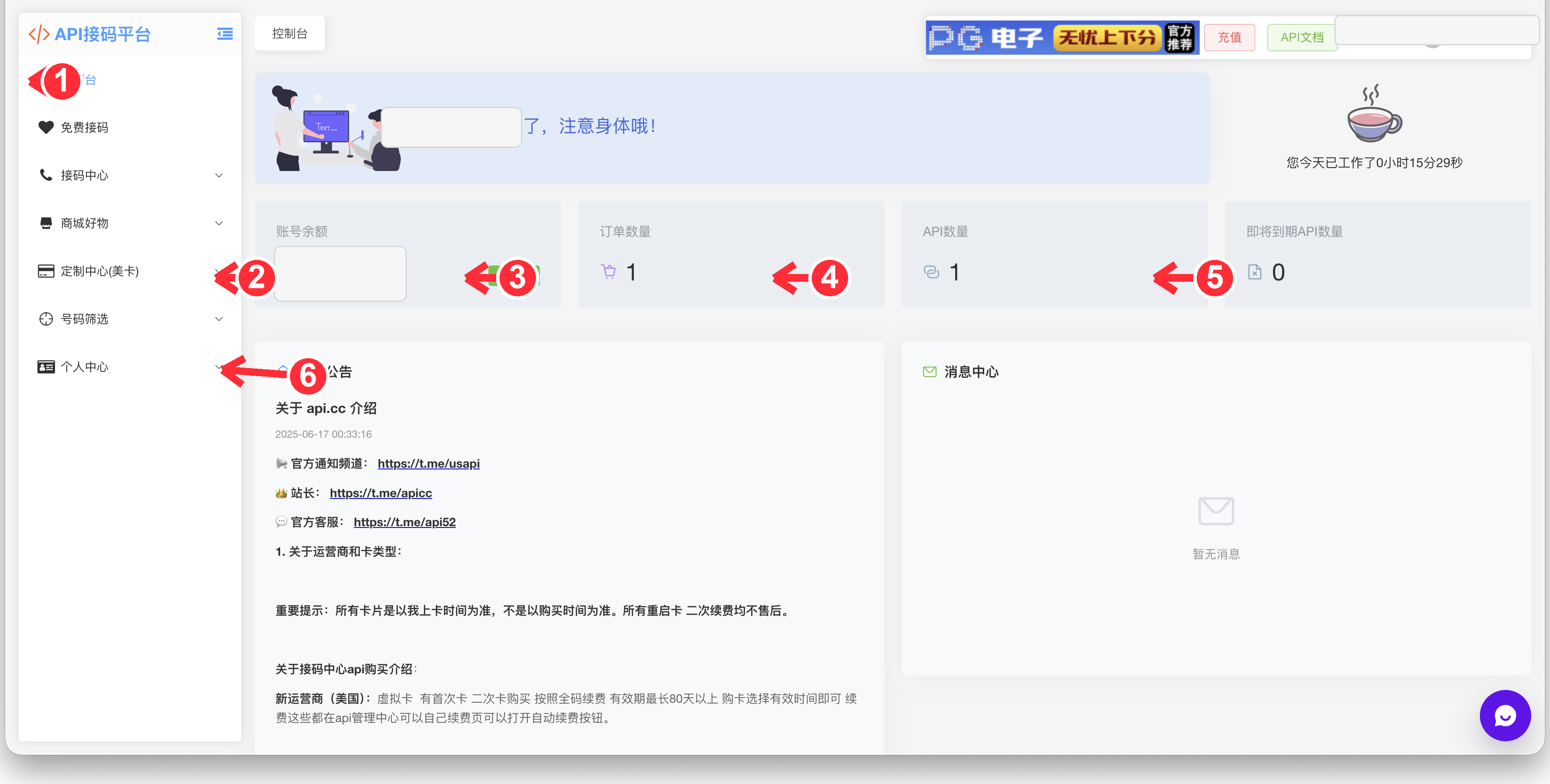Click the envelope icon beside 消息中心
Screen dimensions: 1550x784
pyautogui.click(x=930, y=371)
